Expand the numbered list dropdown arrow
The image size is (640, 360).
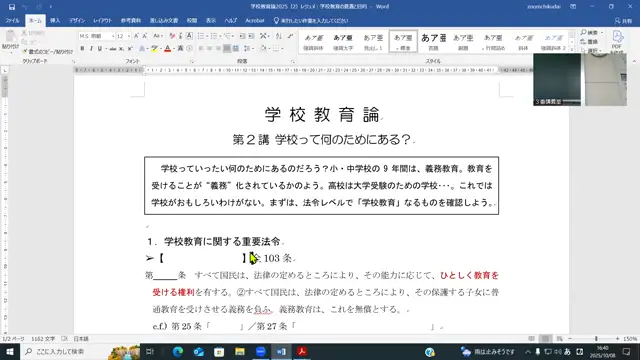(220, 36)
